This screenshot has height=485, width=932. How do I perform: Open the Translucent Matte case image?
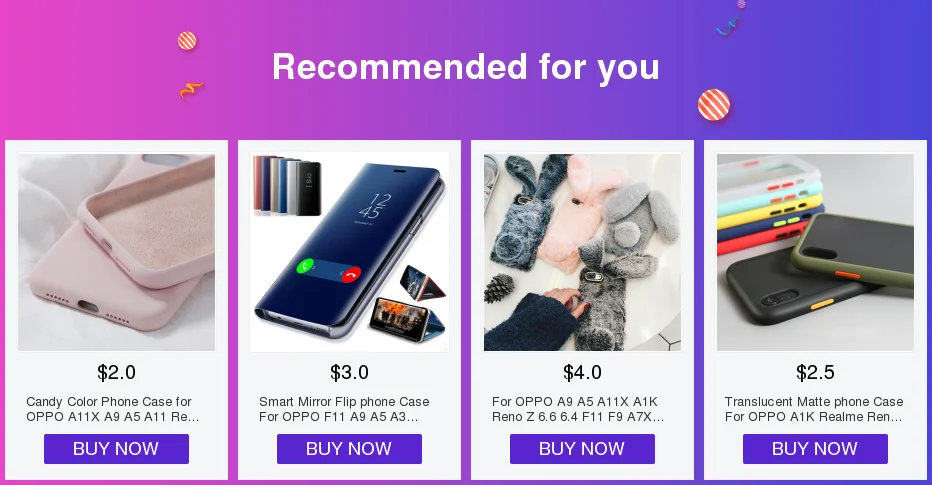point(816,252)
